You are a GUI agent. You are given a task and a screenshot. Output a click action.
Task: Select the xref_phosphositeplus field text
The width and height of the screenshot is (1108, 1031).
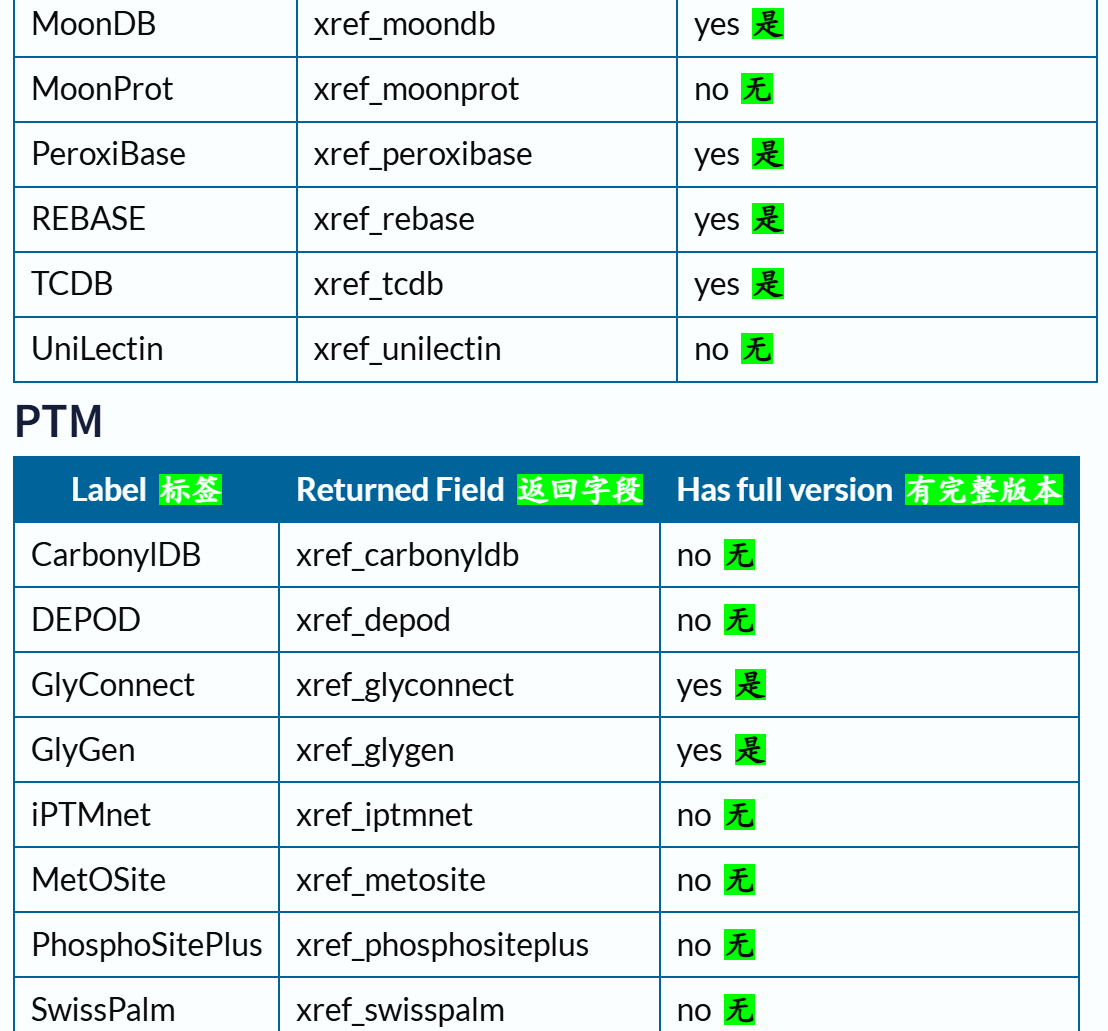coord(442,945)
